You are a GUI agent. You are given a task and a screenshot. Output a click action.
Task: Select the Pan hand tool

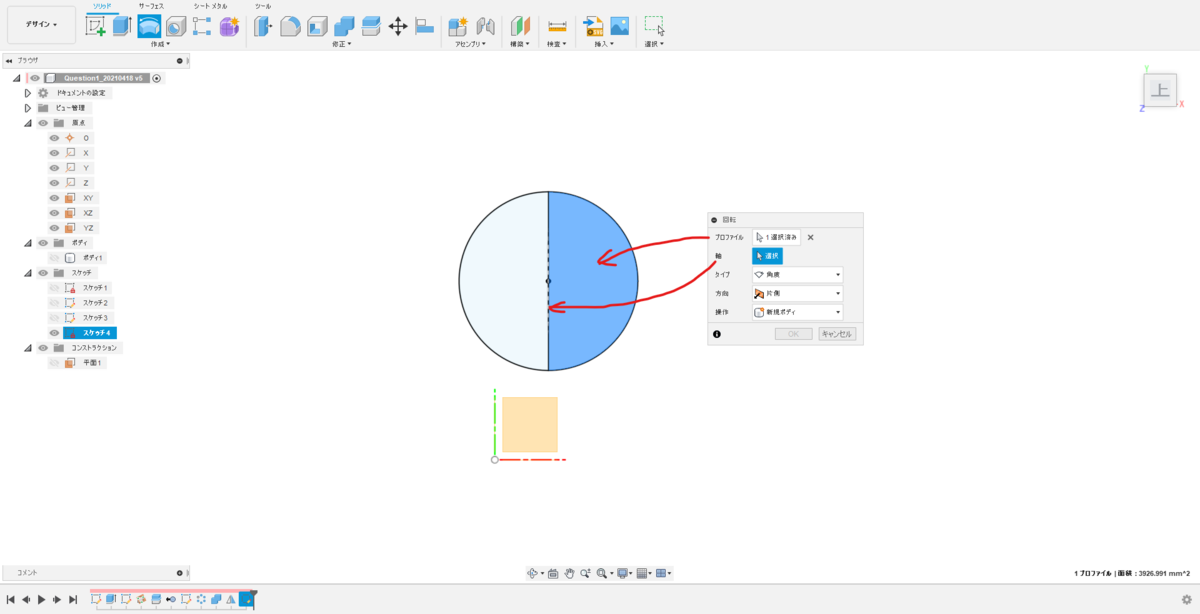[x=569, y=573]
